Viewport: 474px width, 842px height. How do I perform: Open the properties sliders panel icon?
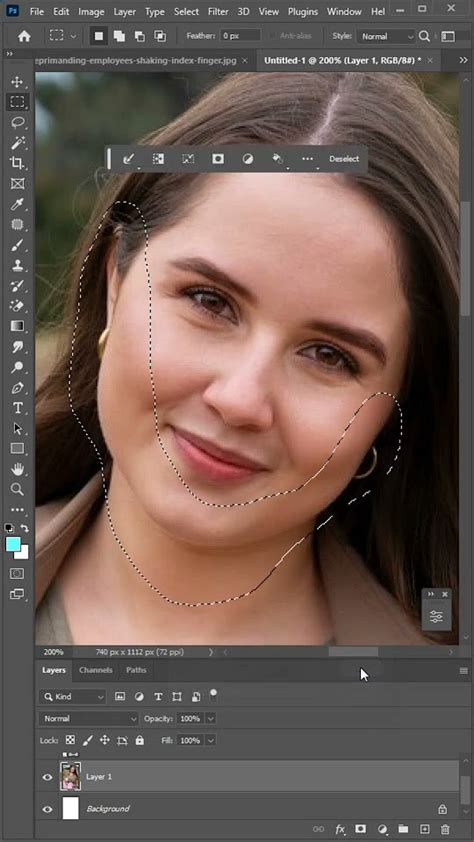436,617
